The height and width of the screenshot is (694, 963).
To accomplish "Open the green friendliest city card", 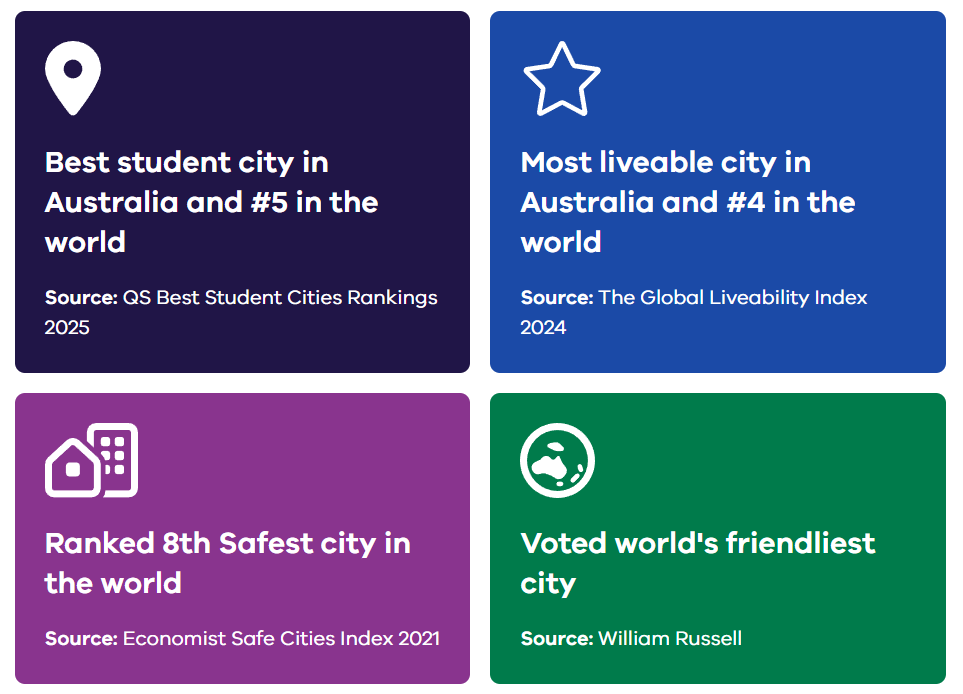I will (718, 539).
